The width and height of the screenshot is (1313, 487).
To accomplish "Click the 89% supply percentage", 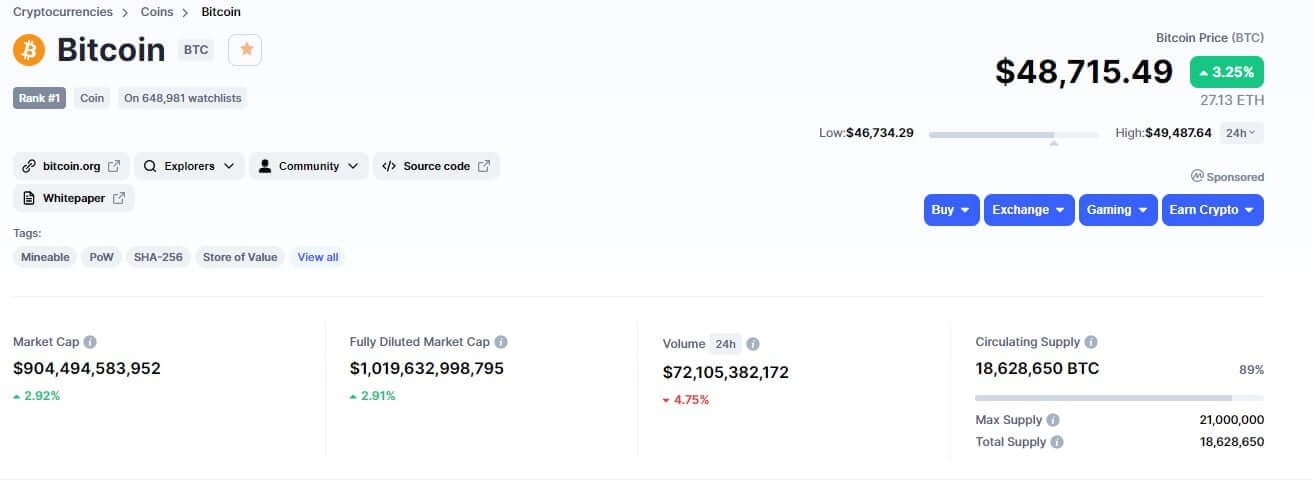I will pyautogui.click(x=1252, y=370).
